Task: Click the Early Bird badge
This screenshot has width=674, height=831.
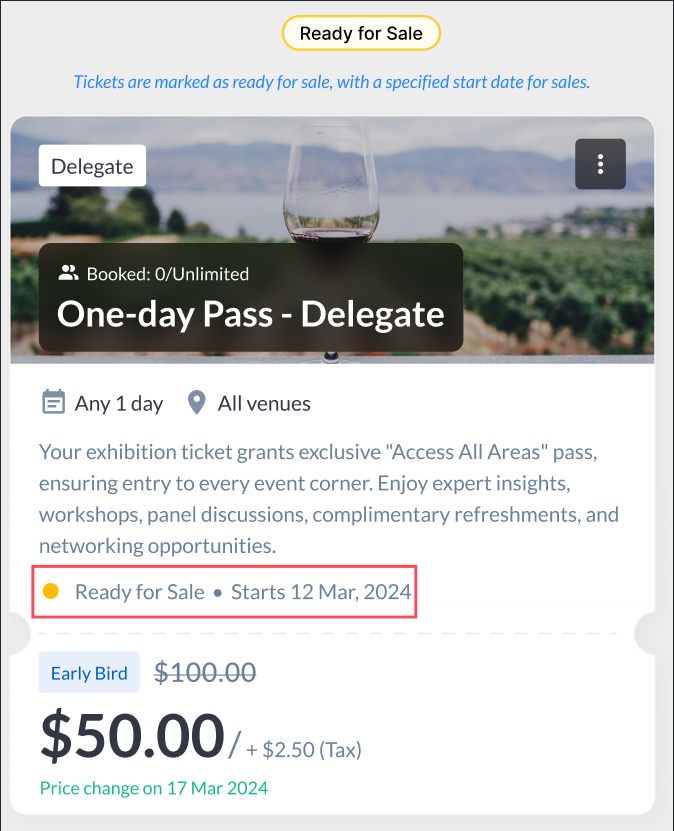Action: coord(89,673)
